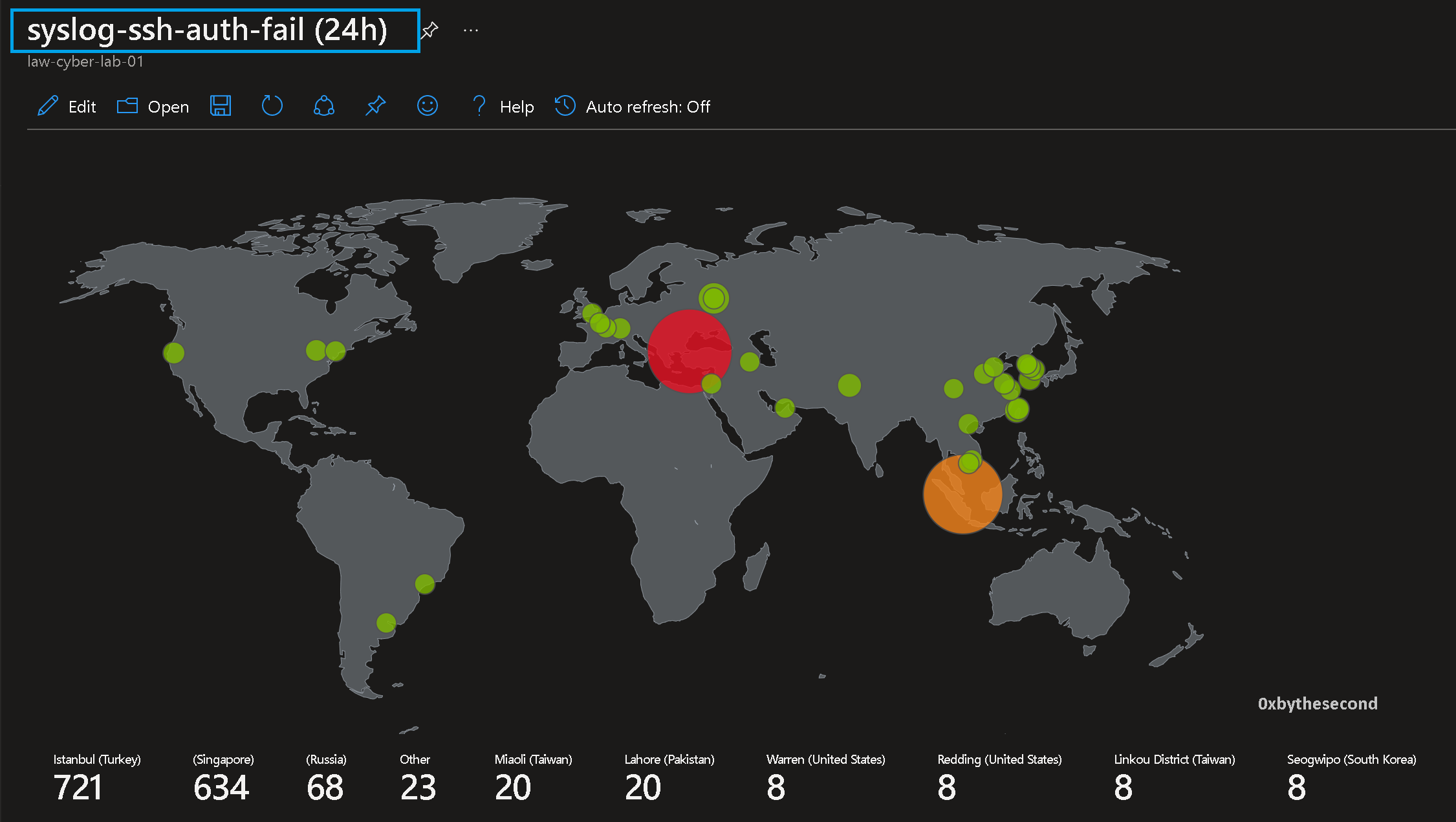
Task: Pin workbook using pin beside title
Action: tap(429, 30)
